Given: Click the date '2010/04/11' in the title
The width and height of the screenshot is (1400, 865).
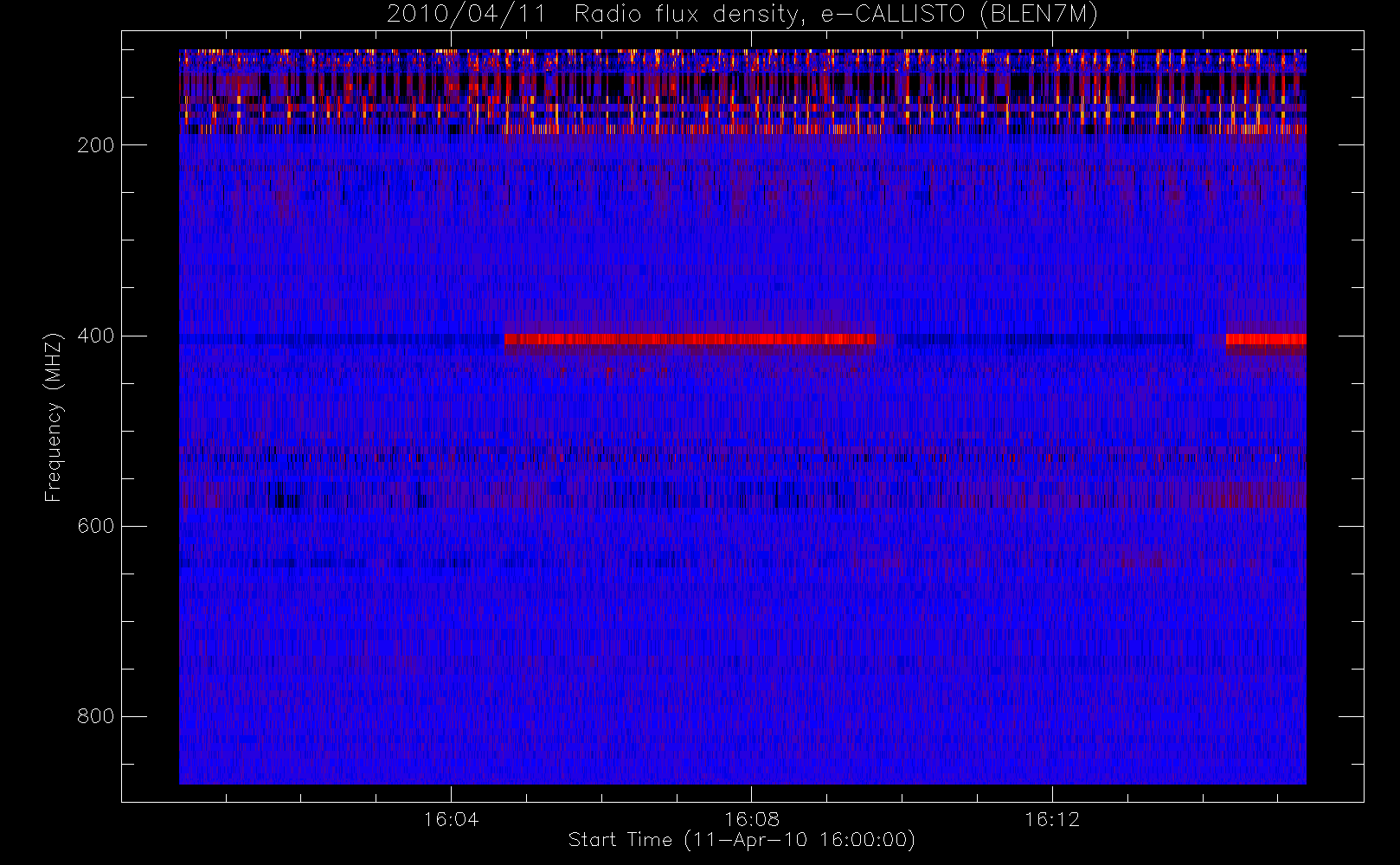Looking at the screenshot, I should pos(466,15).
